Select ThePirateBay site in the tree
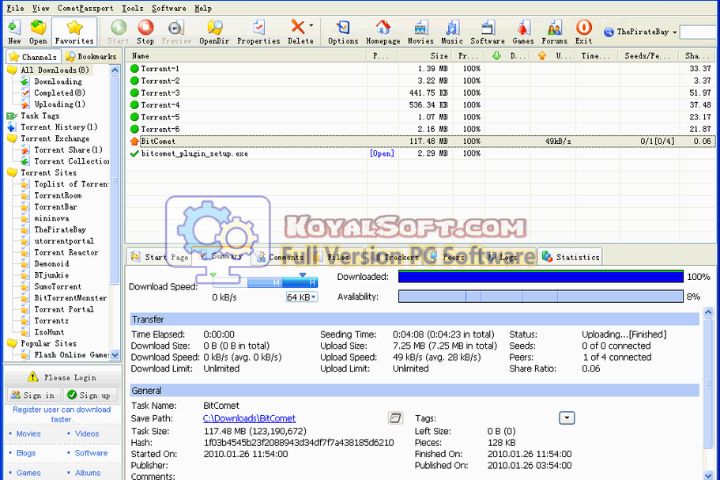The width and height of the screenshot is (720, 480). tap(60, 229)
